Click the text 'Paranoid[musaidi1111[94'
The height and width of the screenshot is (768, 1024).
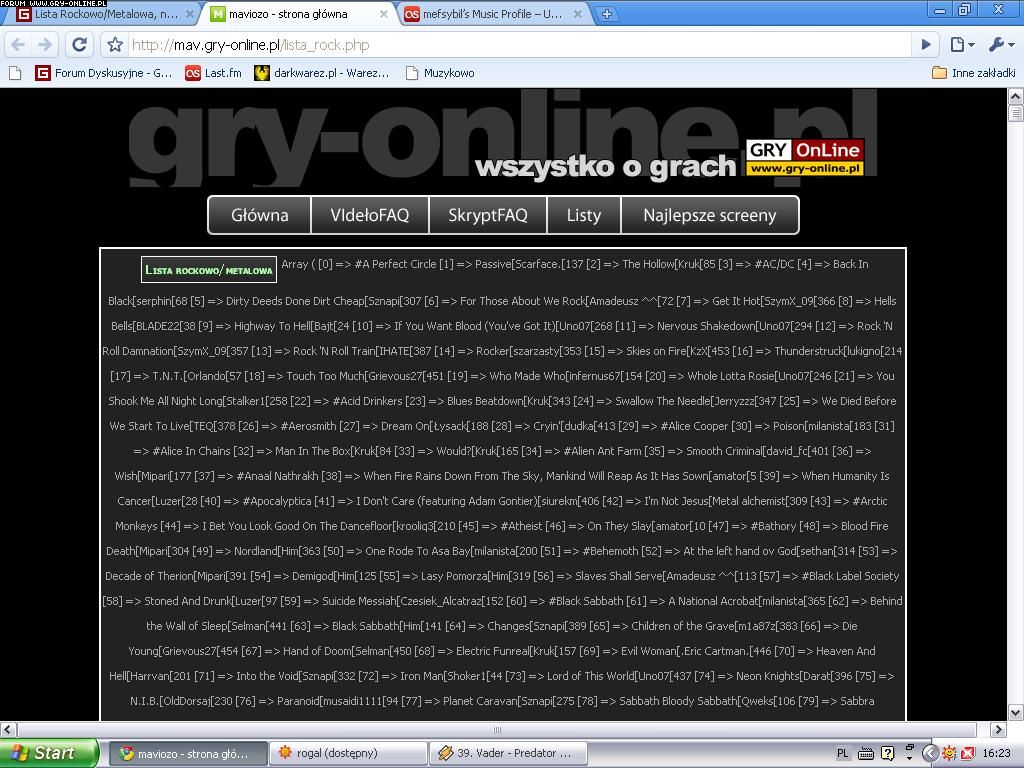coord(340,701)
